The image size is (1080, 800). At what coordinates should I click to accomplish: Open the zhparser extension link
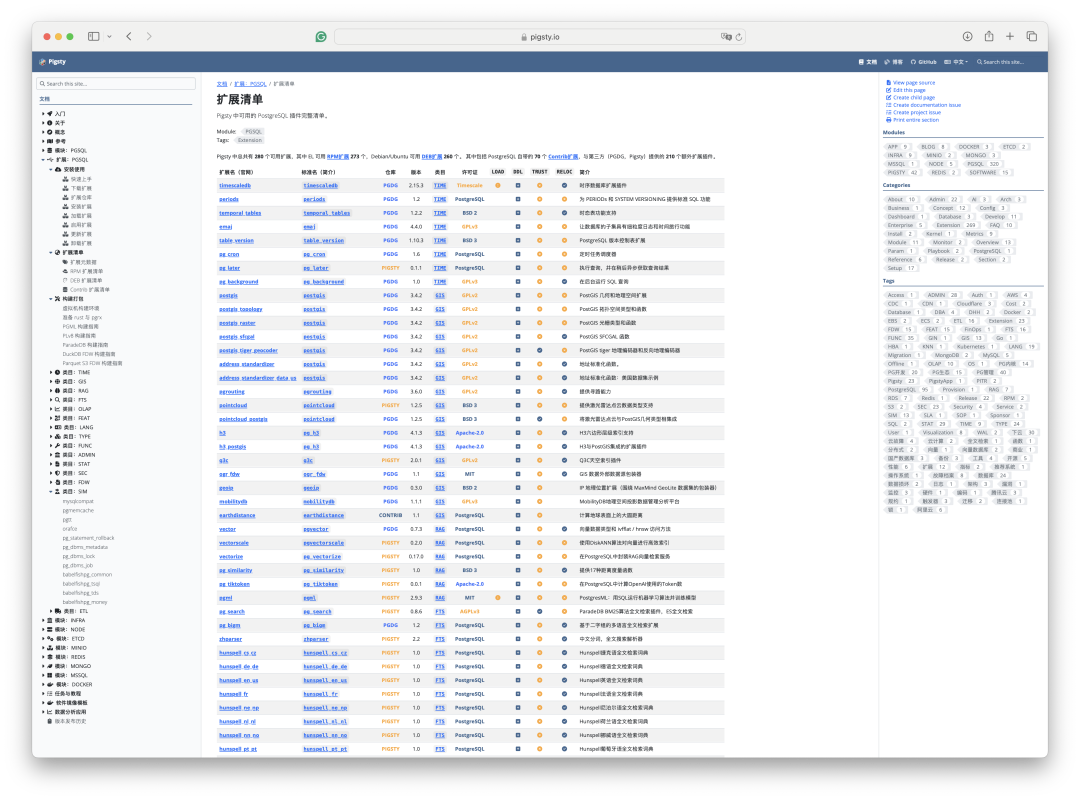pos(231,639)
